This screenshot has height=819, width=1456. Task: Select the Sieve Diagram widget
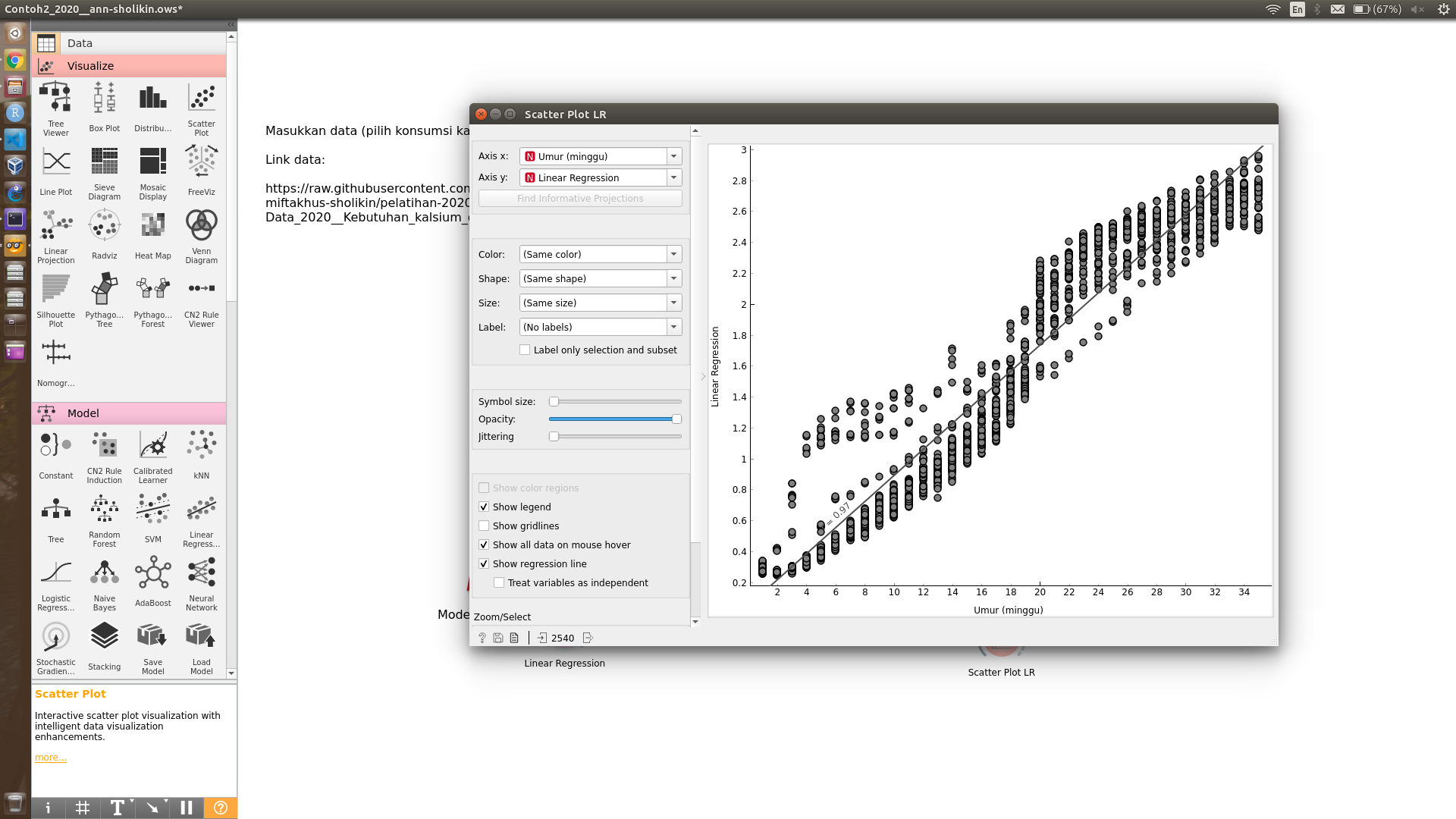click(105, 172)
